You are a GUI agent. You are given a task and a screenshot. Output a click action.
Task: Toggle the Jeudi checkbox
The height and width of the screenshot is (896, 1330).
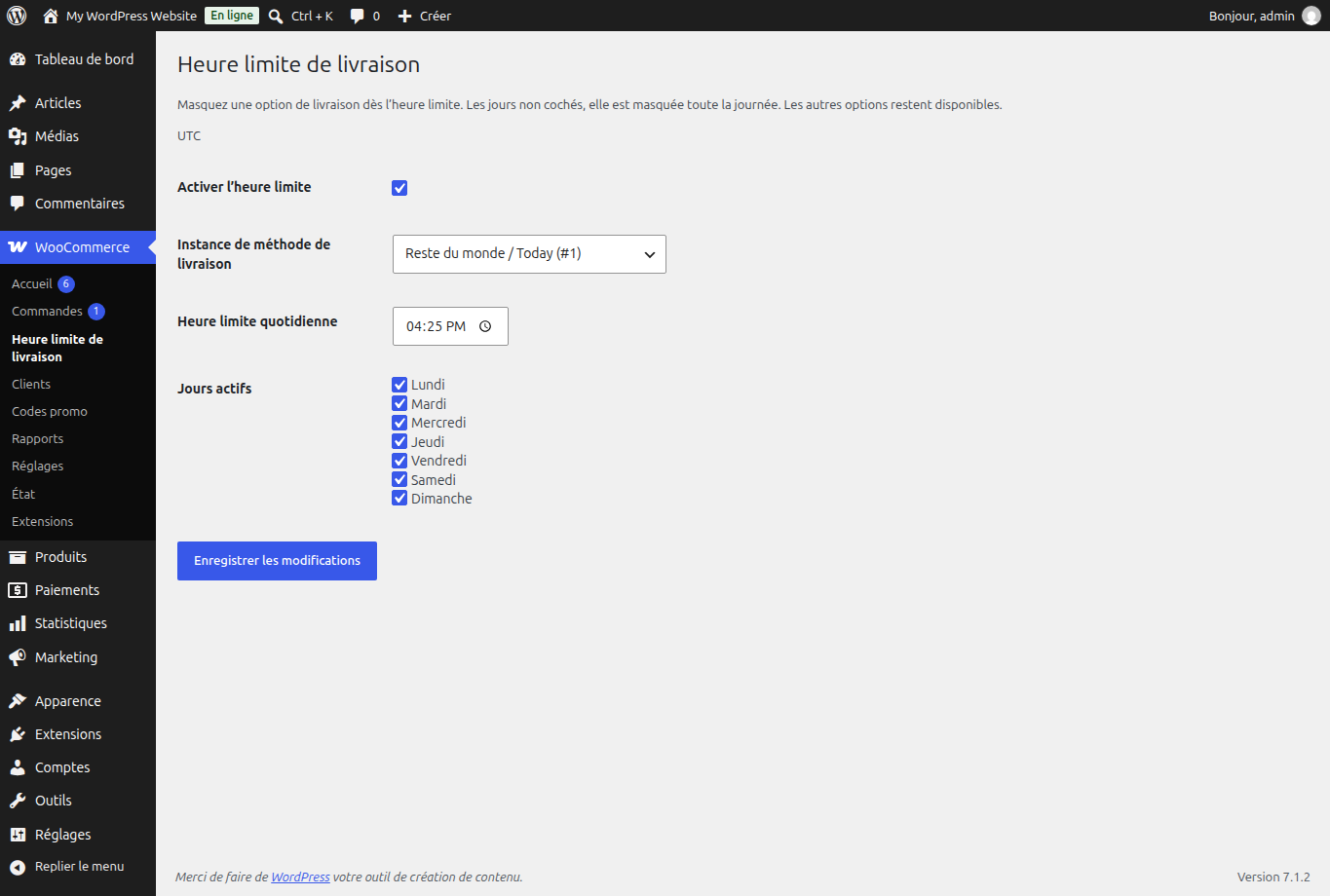[399, 441]
